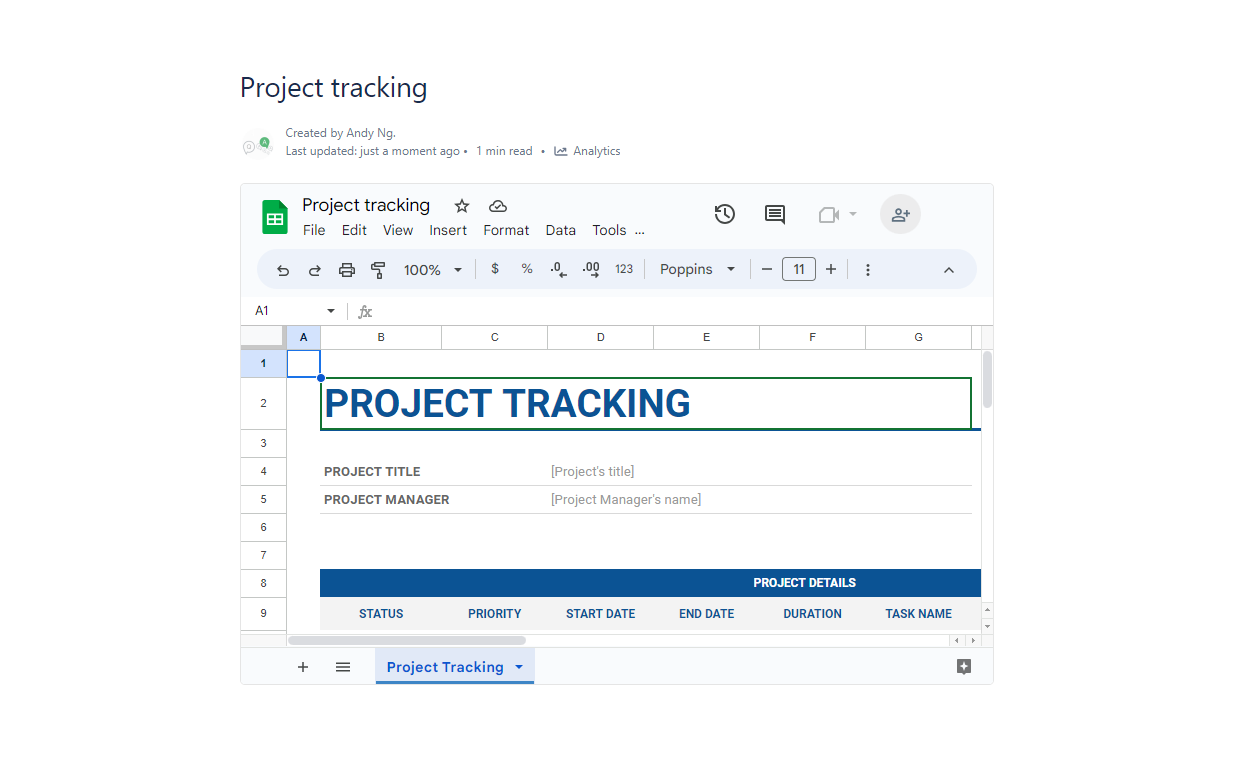The width and height of the screenshot is (1240, 766).
Task: Open version history clock icon
Action: [725, 214]
